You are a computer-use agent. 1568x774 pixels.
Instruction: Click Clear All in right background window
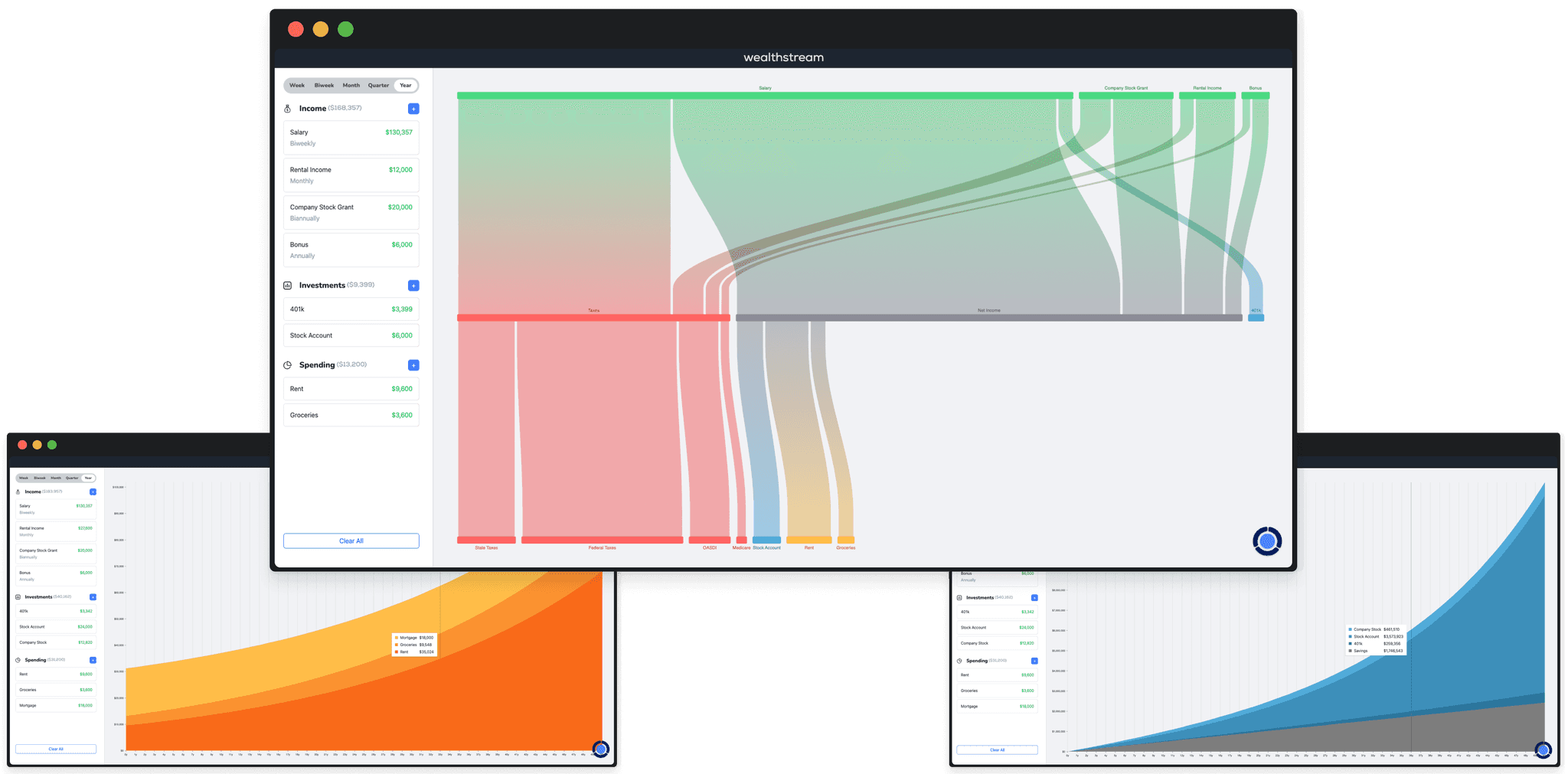997,750
